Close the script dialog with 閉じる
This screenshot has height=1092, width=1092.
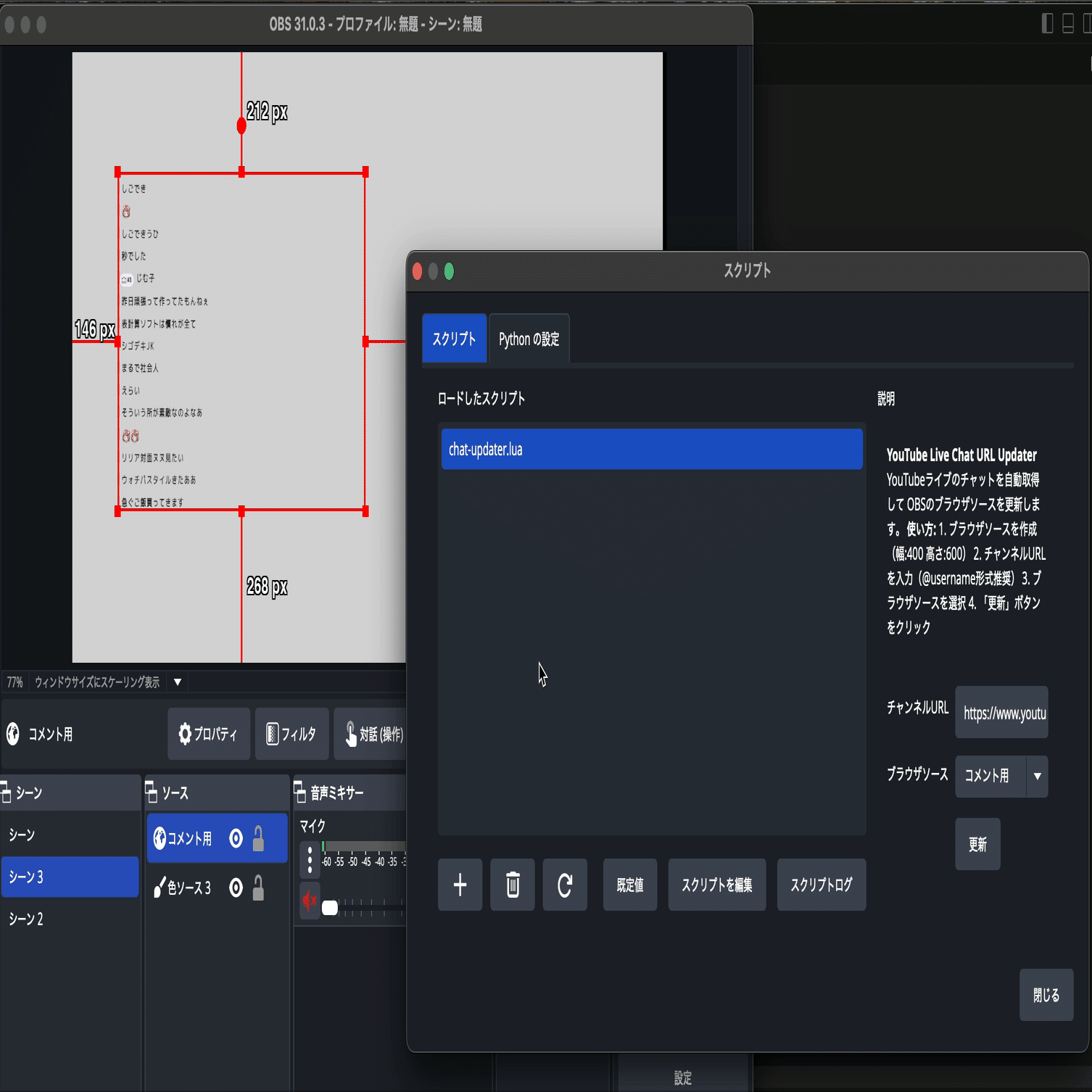(x=1046, y=995)
